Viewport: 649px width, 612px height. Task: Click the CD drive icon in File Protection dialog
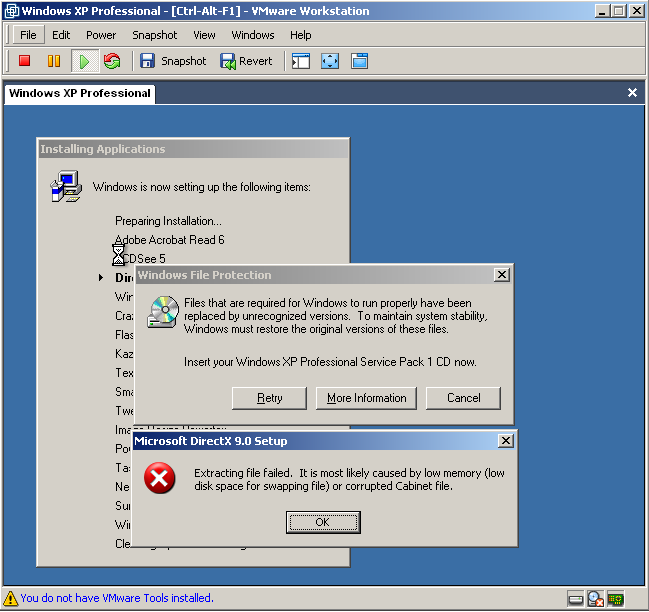point(163,312)
